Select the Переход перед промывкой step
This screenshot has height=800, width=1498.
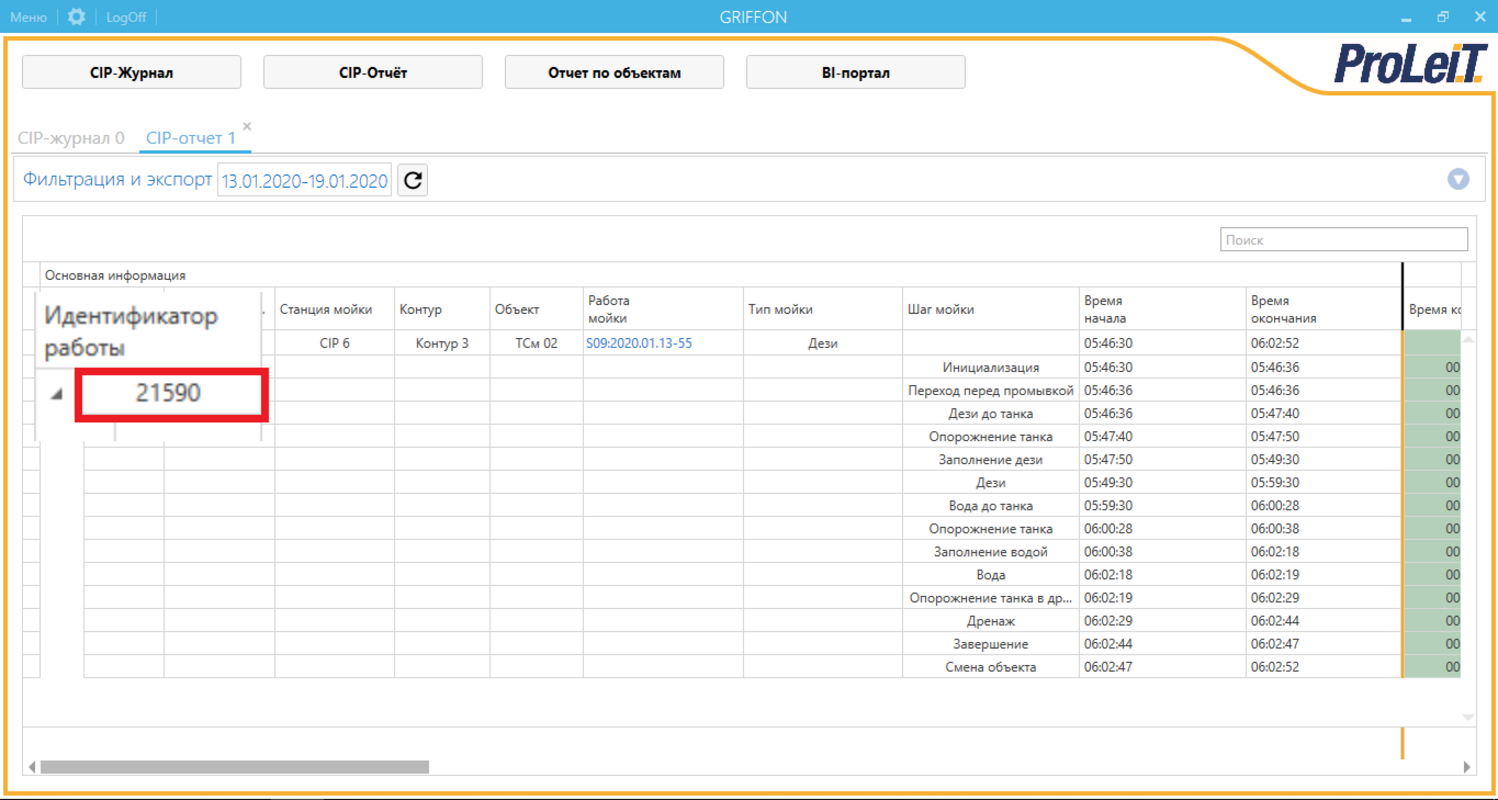pyautogui.click(x=991, y=390)
